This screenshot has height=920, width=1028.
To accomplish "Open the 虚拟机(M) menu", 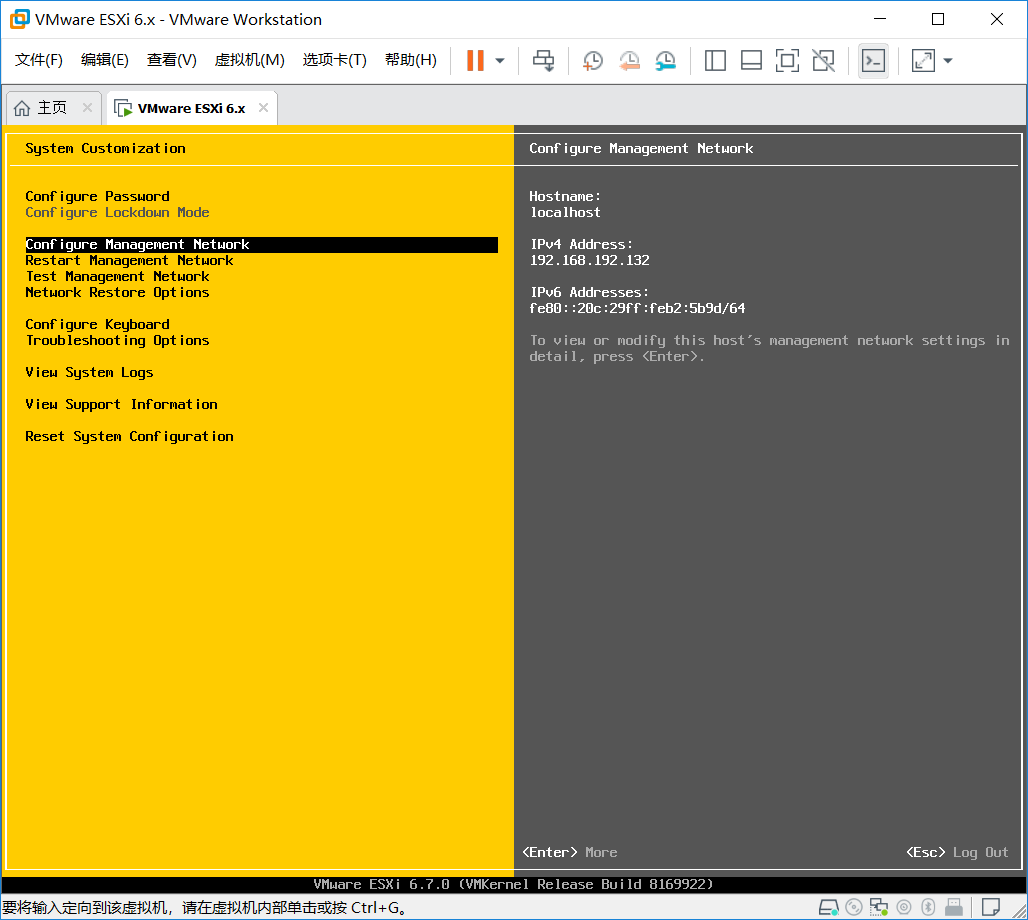I will (249, 60).
